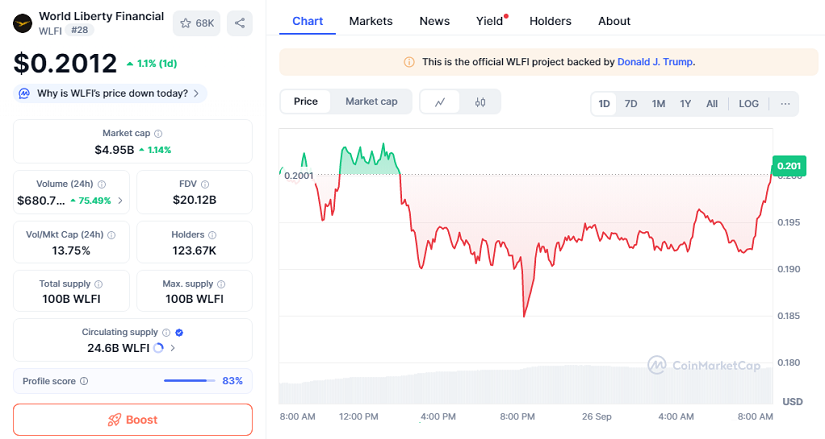Screen dimensions: 825x439
Task: Toggle LOG scale on chart
Action: (x=749, y=104)
